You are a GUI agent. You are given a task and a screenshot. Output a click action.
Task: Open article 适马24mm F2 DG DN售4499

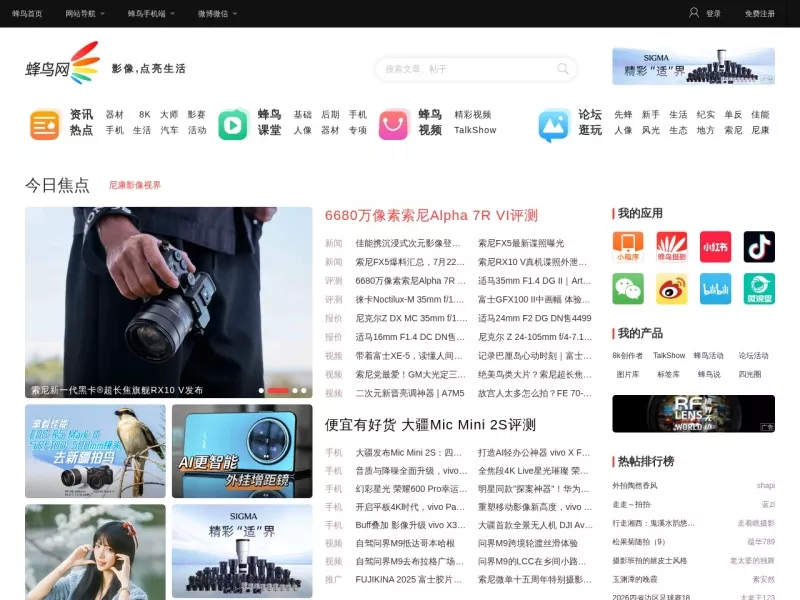[x=534, y=318]
